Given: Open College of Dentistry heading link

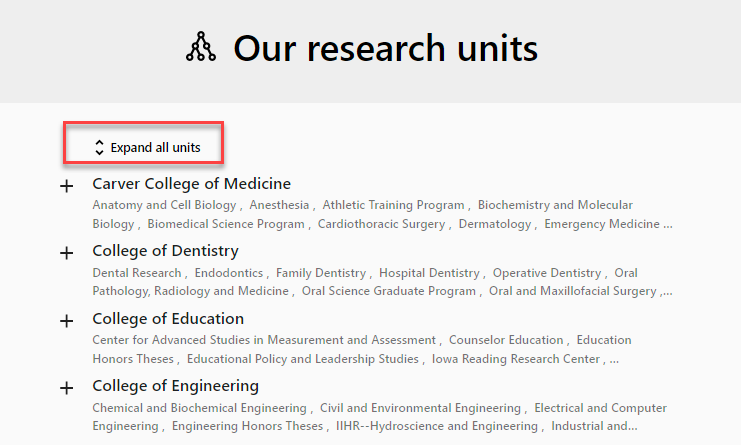Looking at the screenshot, I should (x=165, y=251).
